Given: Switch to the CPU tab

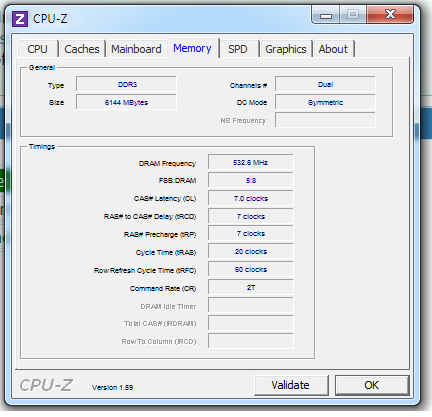Looking at the screenshot, I should [x=38, y=49].
